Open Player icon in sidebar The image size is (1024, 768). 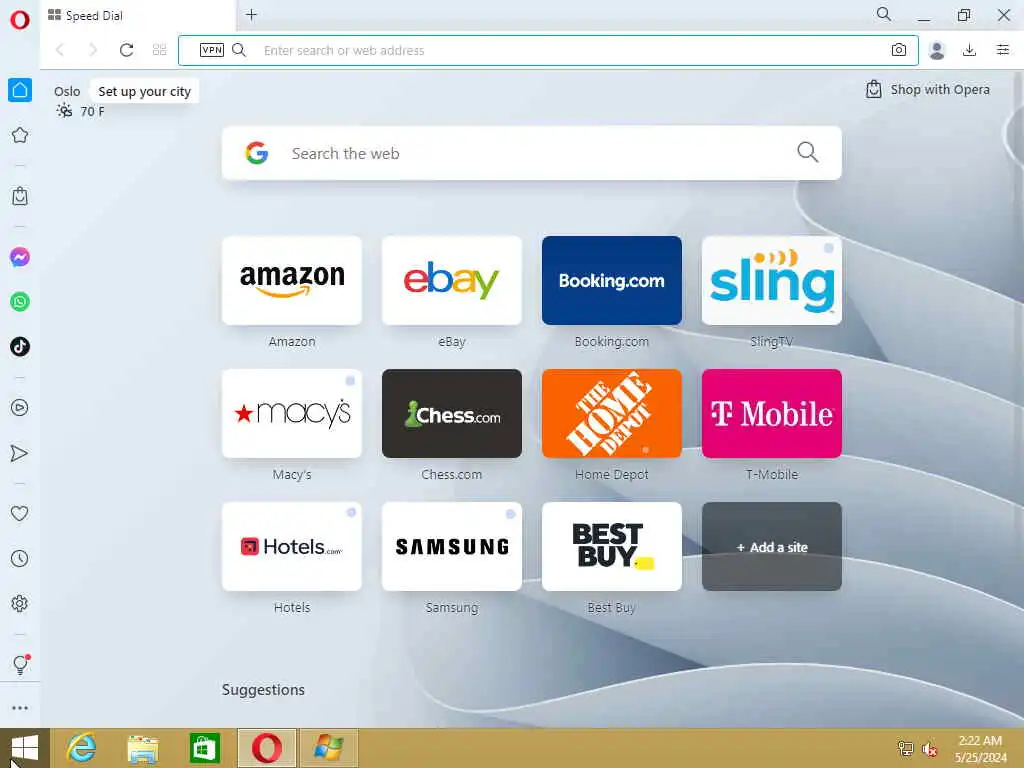coord(20,408)
